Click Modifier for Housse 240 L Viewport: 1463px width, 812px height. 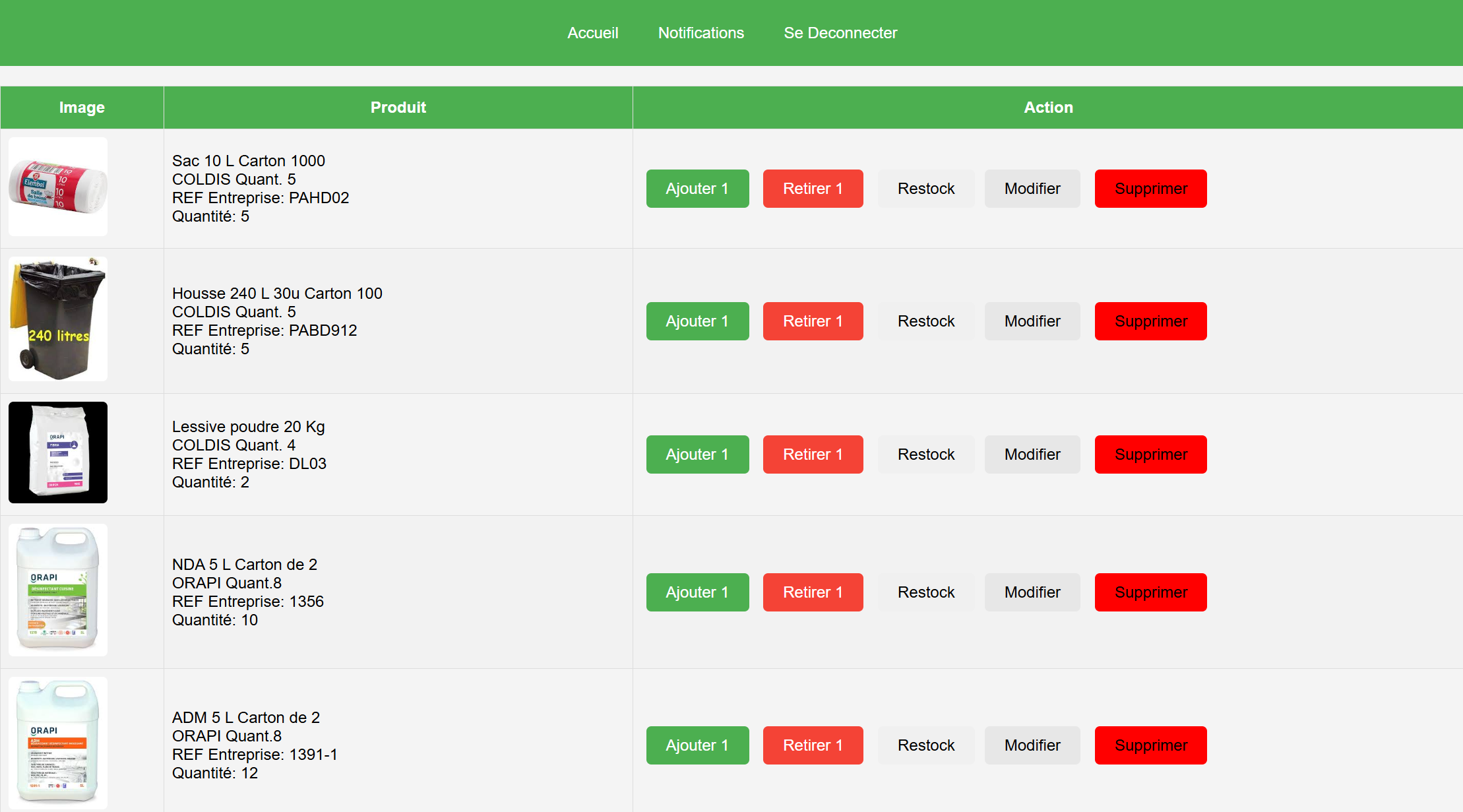1032,321
